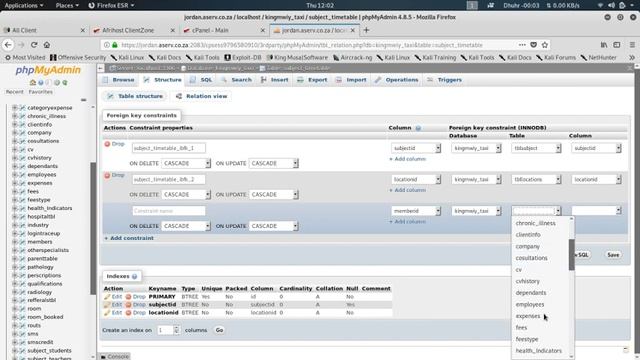Open page actions three-dot menu

coord(522,45)
